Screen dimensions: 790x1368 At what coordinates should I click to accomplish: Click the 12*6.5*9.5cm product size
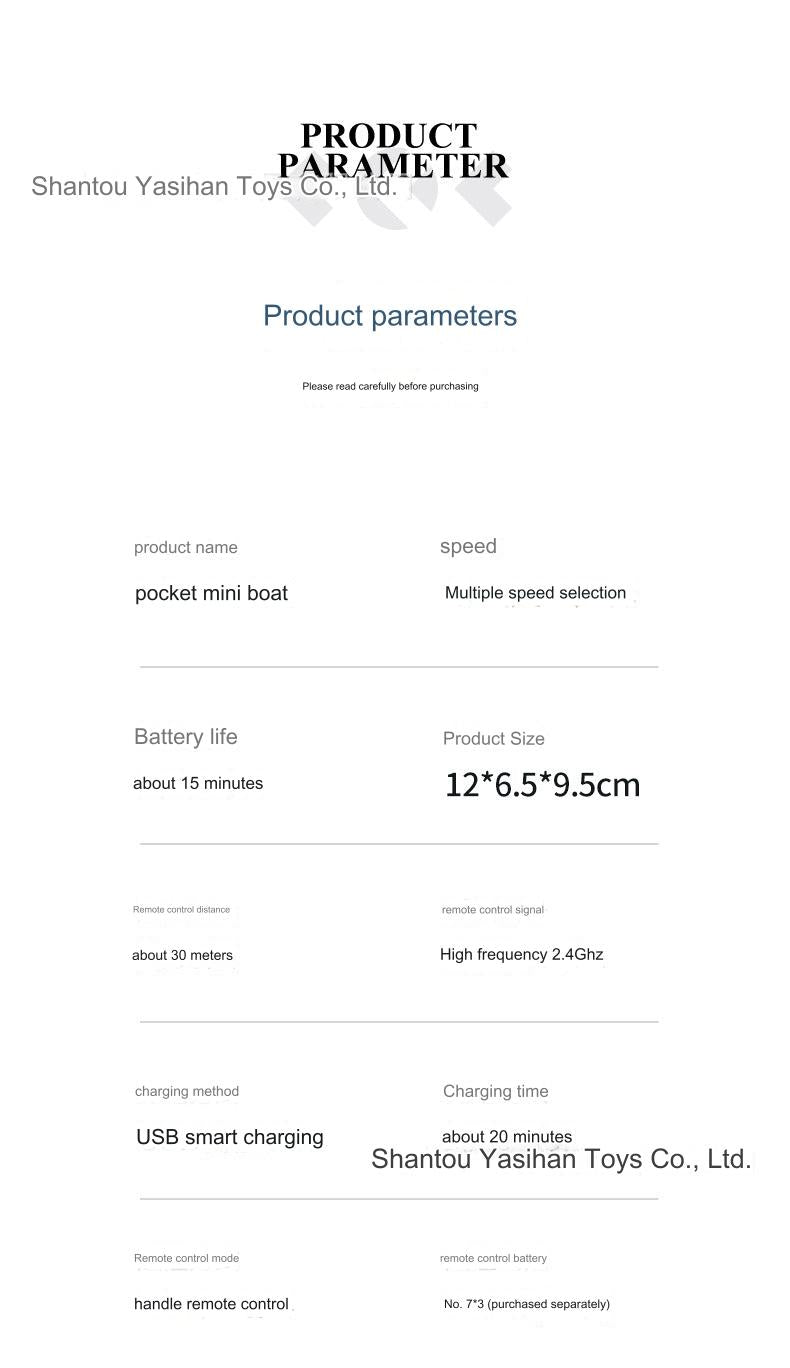[x=542, y=785]
